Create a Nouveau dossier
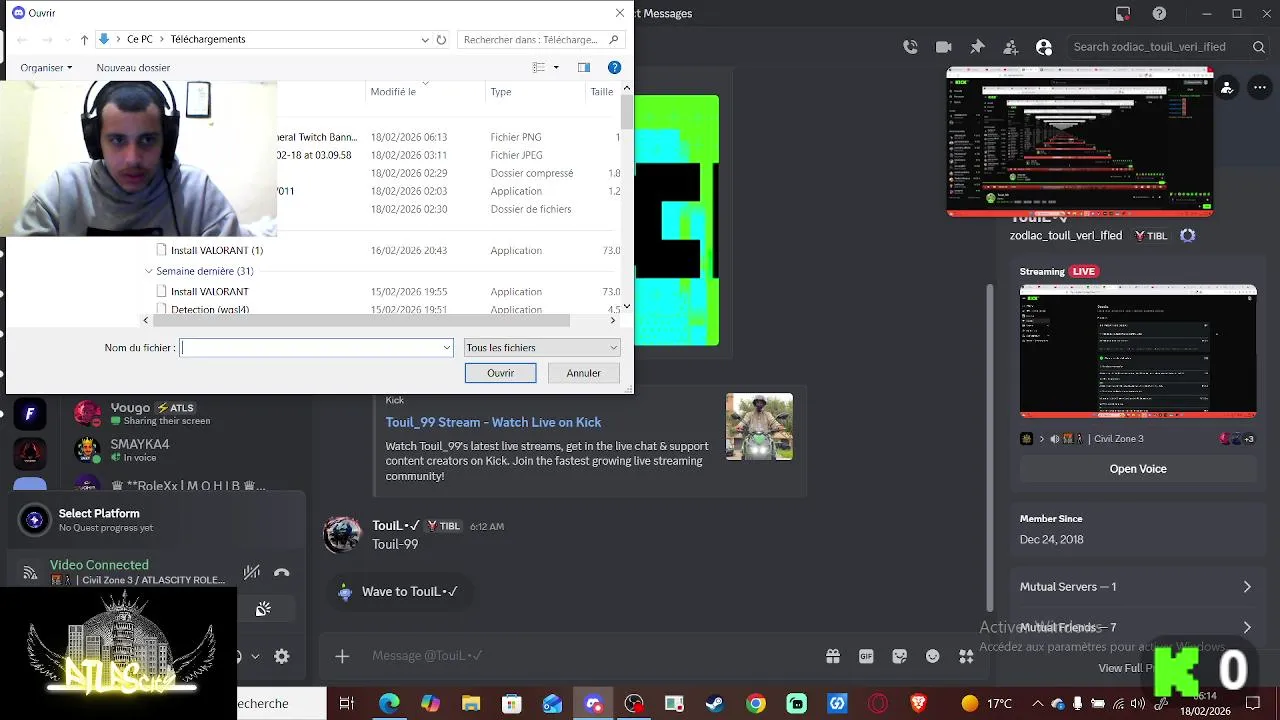 point(133,67)
